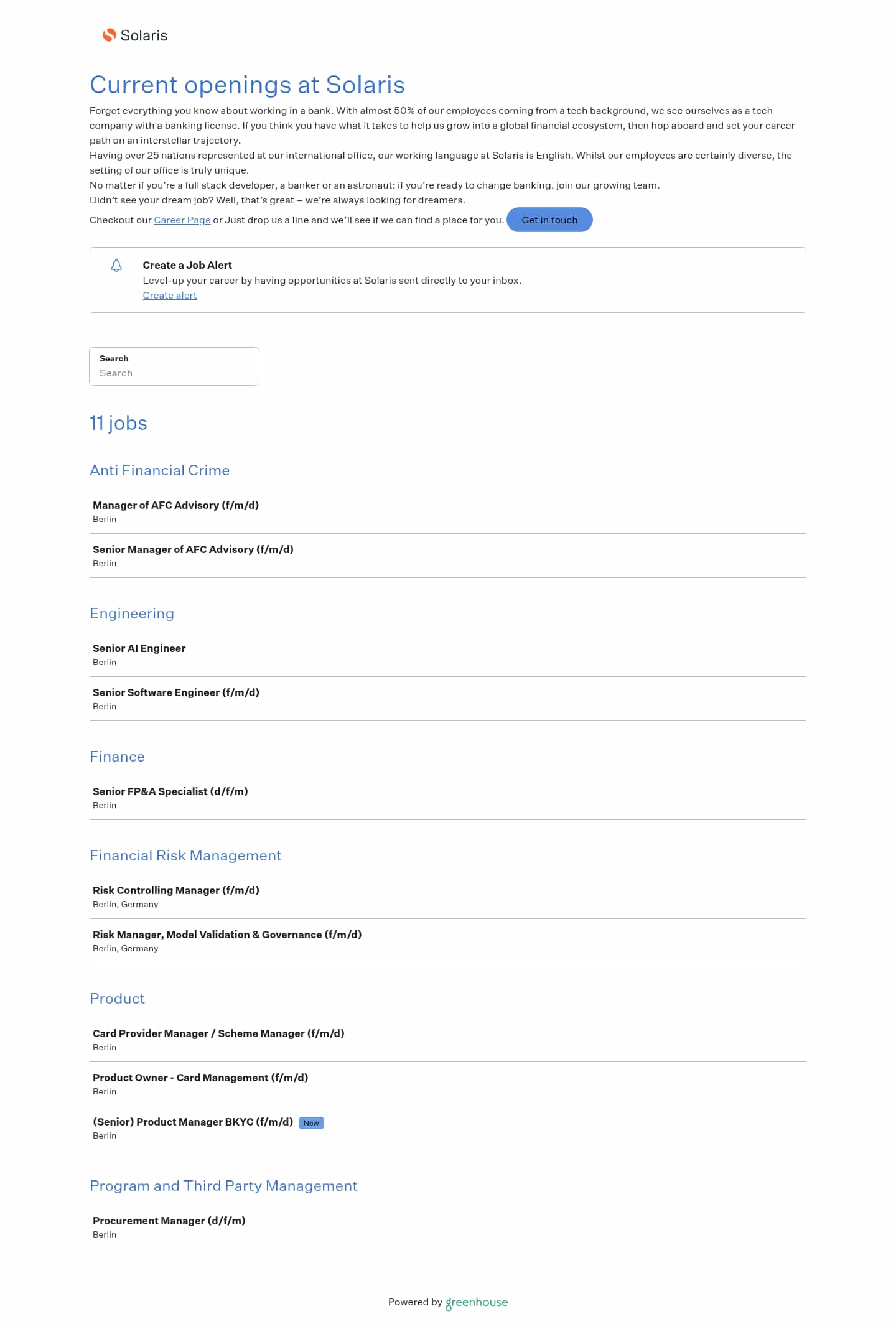View the Senior AI Engineer job
The image size is (896, 1324).
(x=139, y=648)
